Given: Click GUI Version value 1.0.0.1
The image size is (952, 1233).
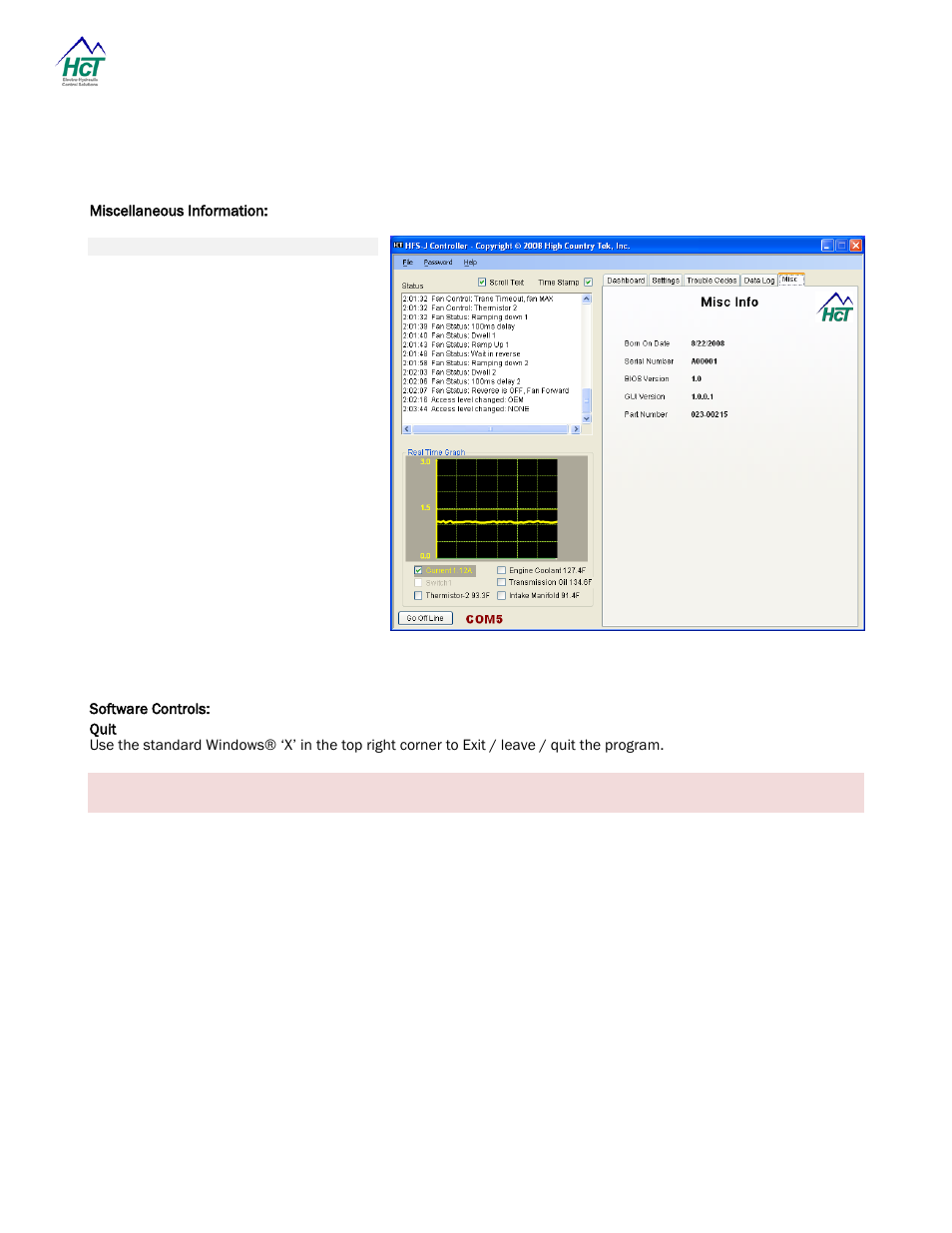Looking at the screenshot, I should tap(703, 397).
